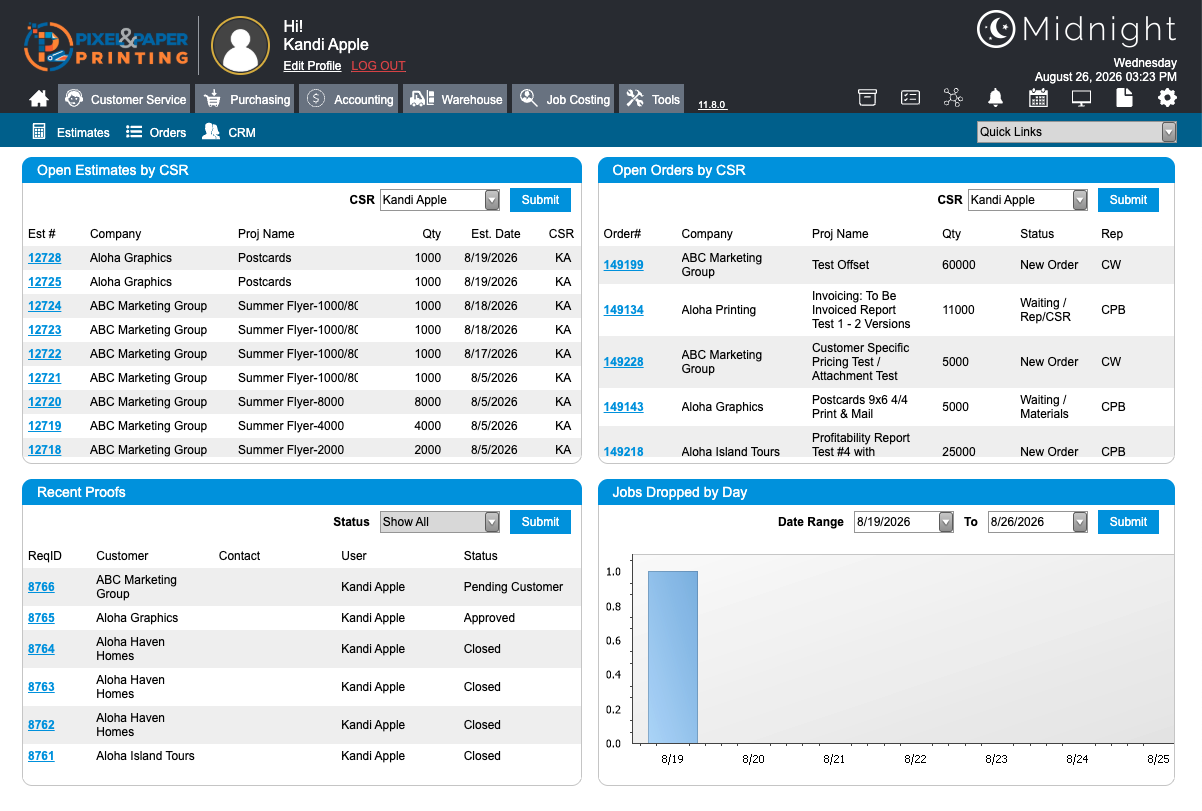This screenshot has height=811, width=1202.
Task: Submit the Jobs Dropped date range
Action: (x=1128, y=522)
